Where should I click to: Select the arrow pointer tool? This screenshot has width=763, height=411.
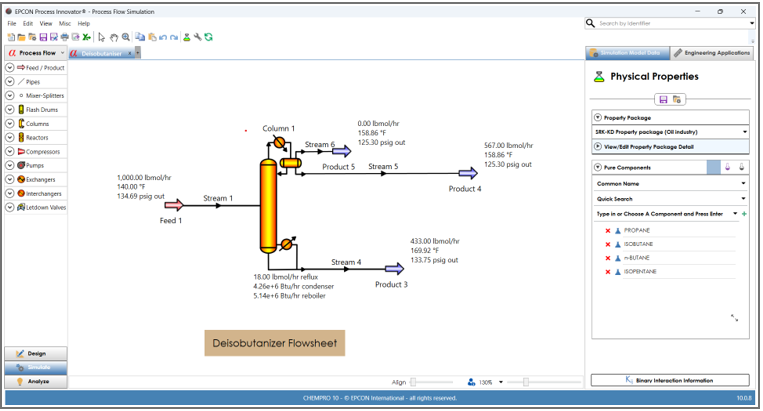pos(101,37)
